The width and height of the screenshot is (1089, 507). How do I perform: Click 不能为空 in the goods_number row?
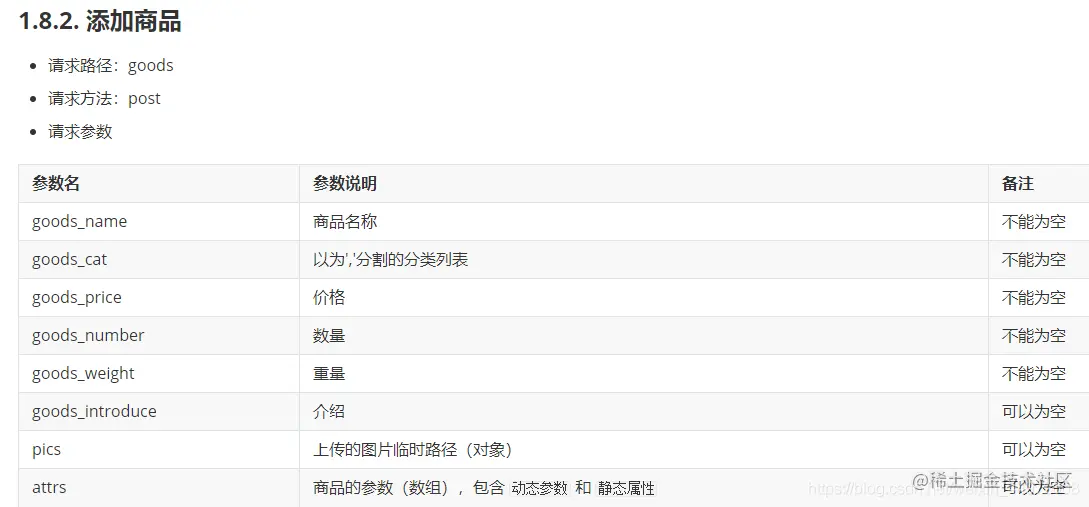coord(1033,335)
